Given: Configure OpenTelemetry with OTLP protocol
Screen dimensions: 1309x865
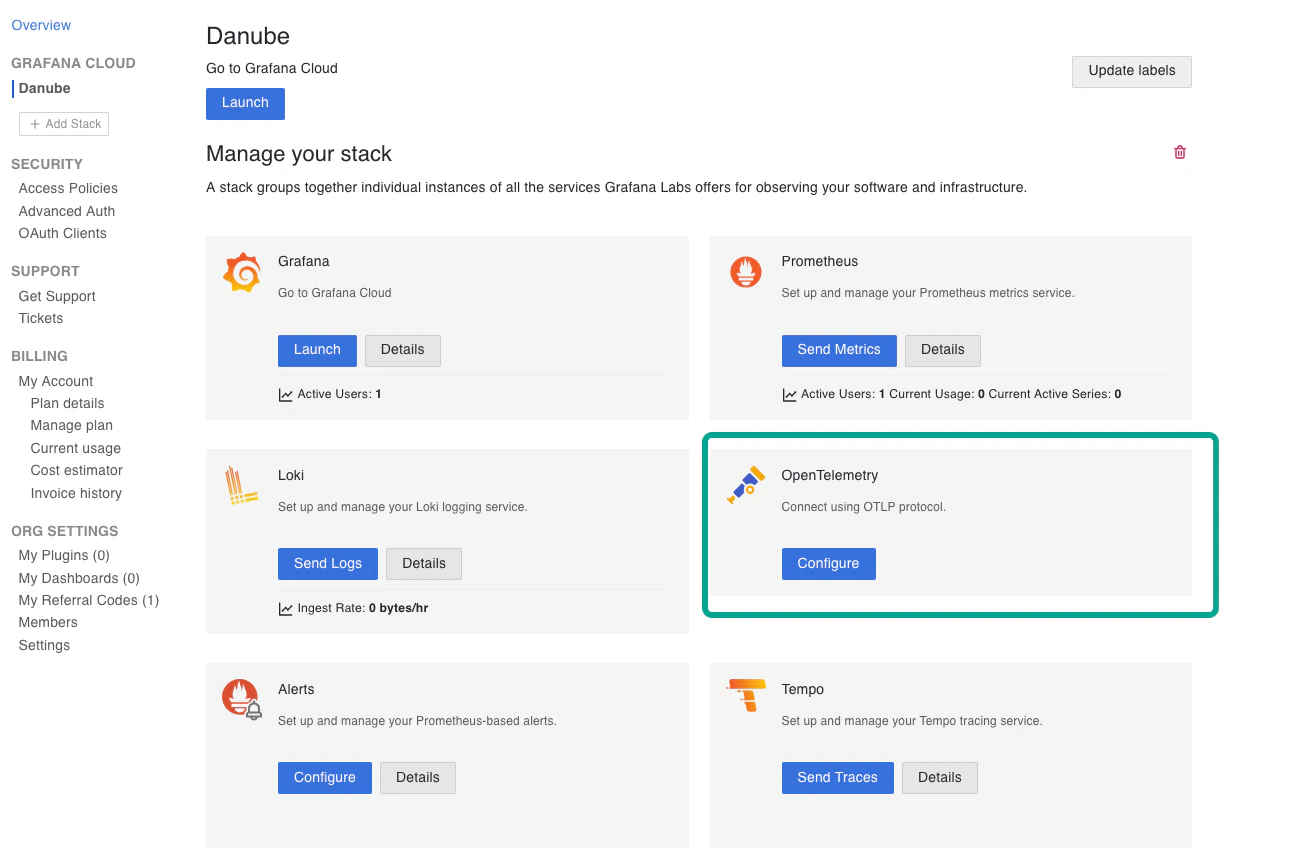Looking at the screenshot, I should (828, 563).
